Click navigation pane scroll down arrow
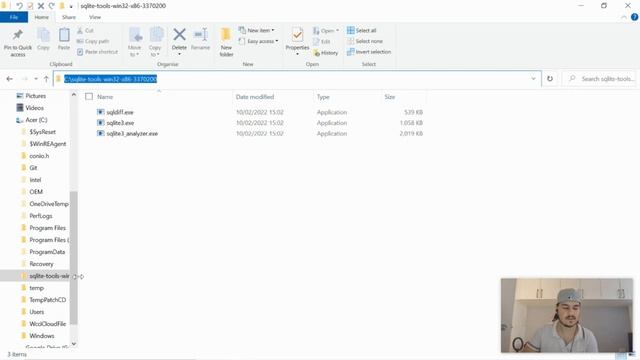This screenshot has width=640, height=360. point(73,344)
